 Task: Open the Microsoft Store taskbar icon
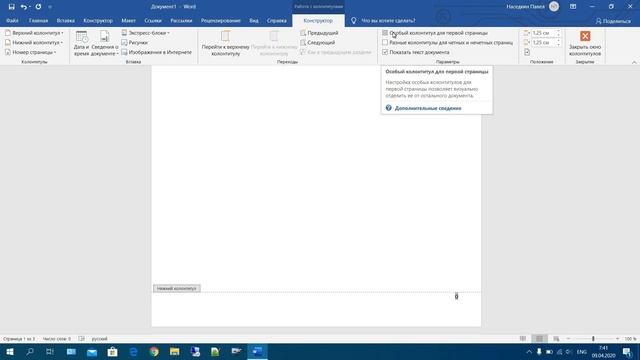click(112, 351)
